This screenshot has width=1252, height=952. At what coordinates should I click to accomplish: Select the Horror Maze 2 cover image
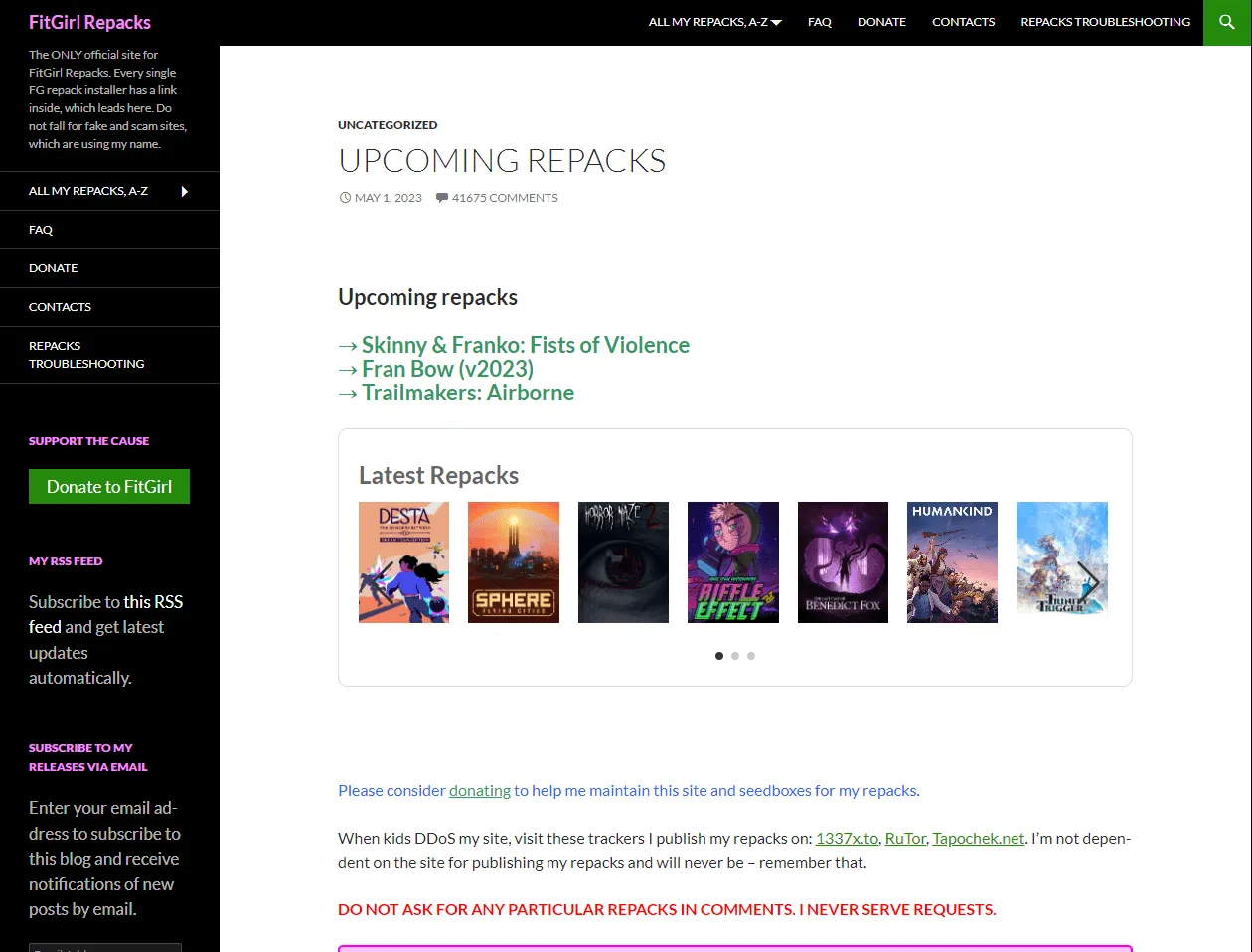point(623,562)
